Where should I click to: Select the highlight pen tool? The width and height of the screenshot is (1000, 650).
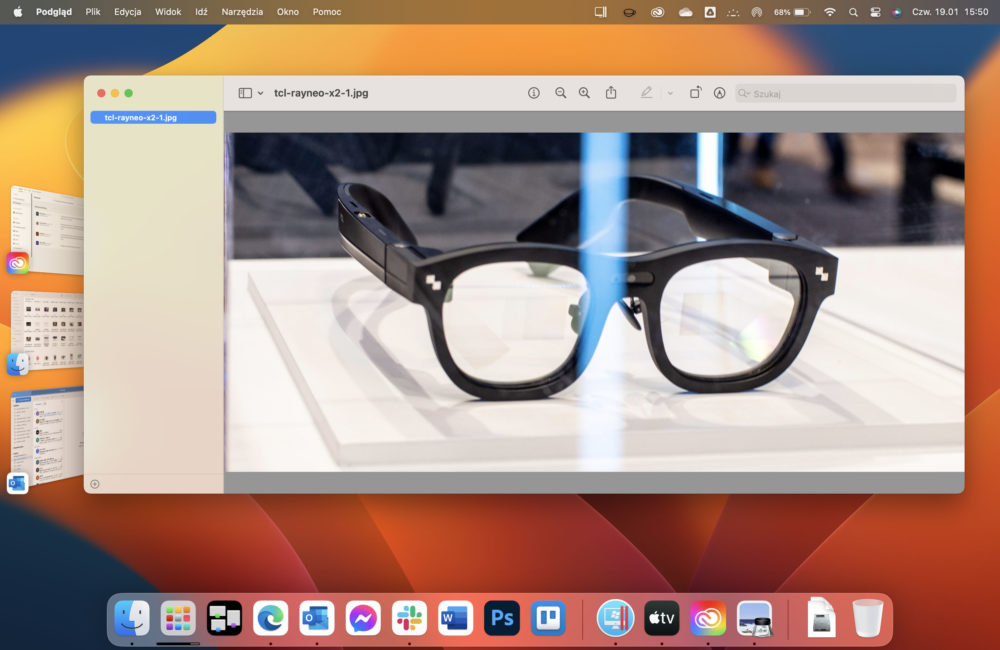tap(646, 92)
